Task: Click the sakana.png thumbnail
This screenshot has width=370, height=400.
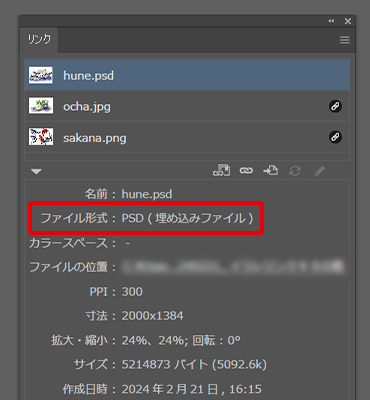Action: pyautogui.click(x=41, y=137)
